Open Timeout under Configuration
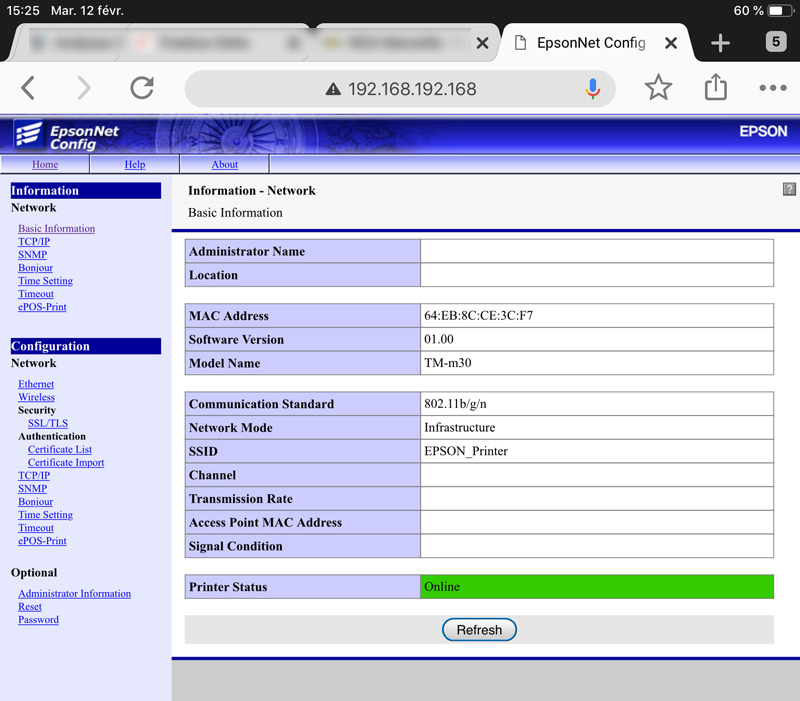 coord(36,528)
